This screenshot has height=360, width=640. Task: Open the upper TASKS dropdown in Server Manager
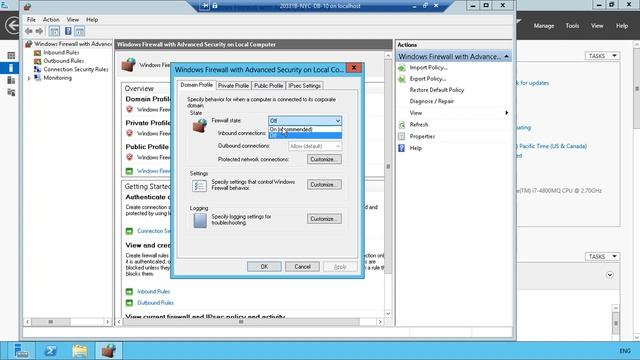click(602, 56)
